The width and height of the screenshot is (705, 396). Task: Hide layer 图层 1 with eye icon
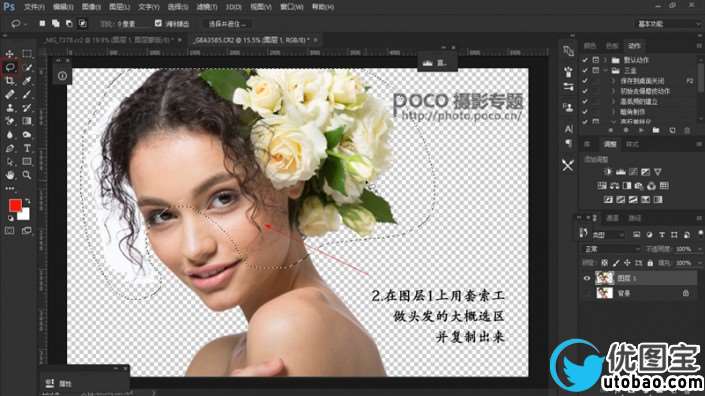tap(587, 278)
